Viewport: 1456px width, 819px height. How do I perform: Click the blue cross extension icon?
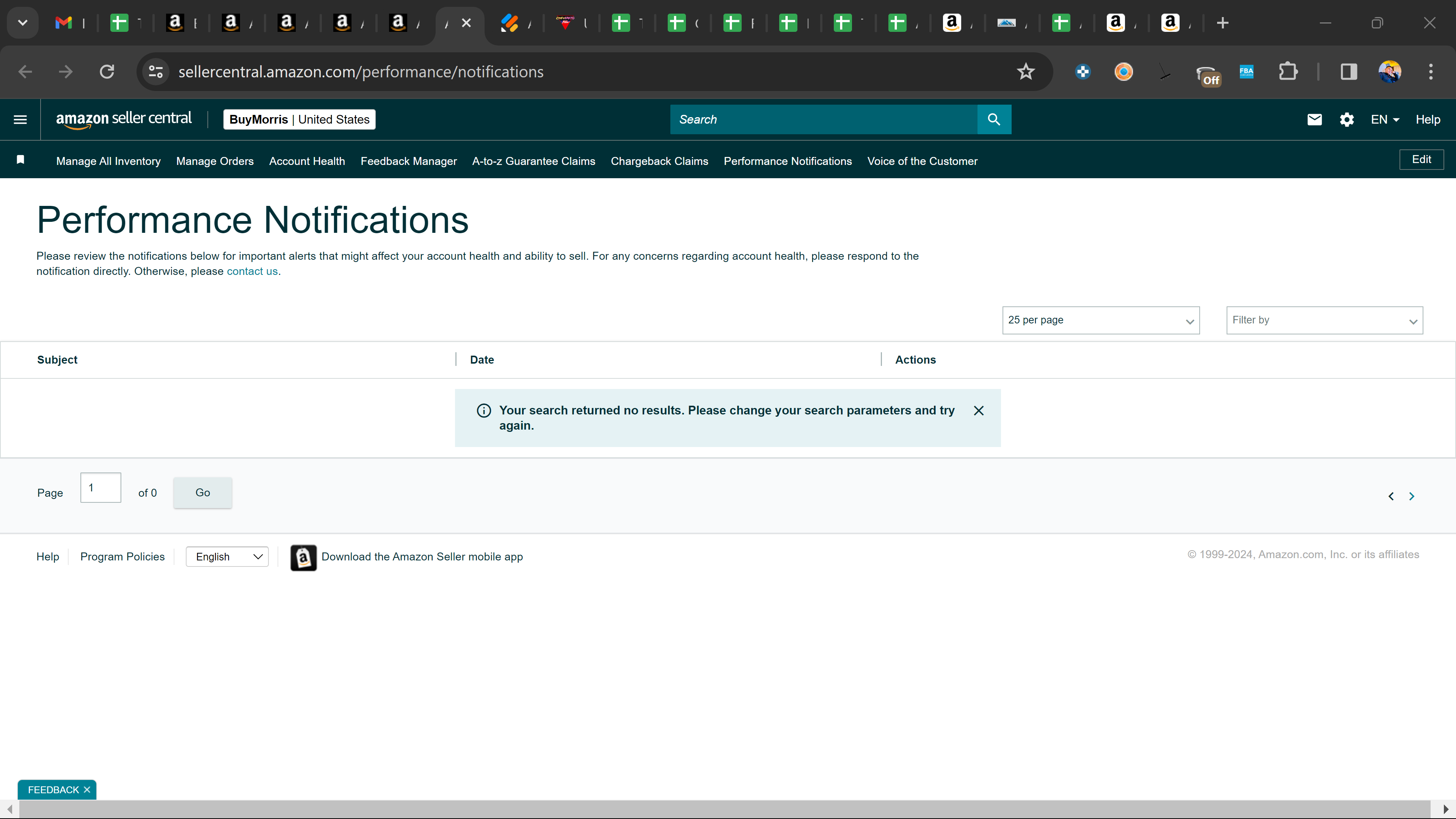coord(1083,72)
